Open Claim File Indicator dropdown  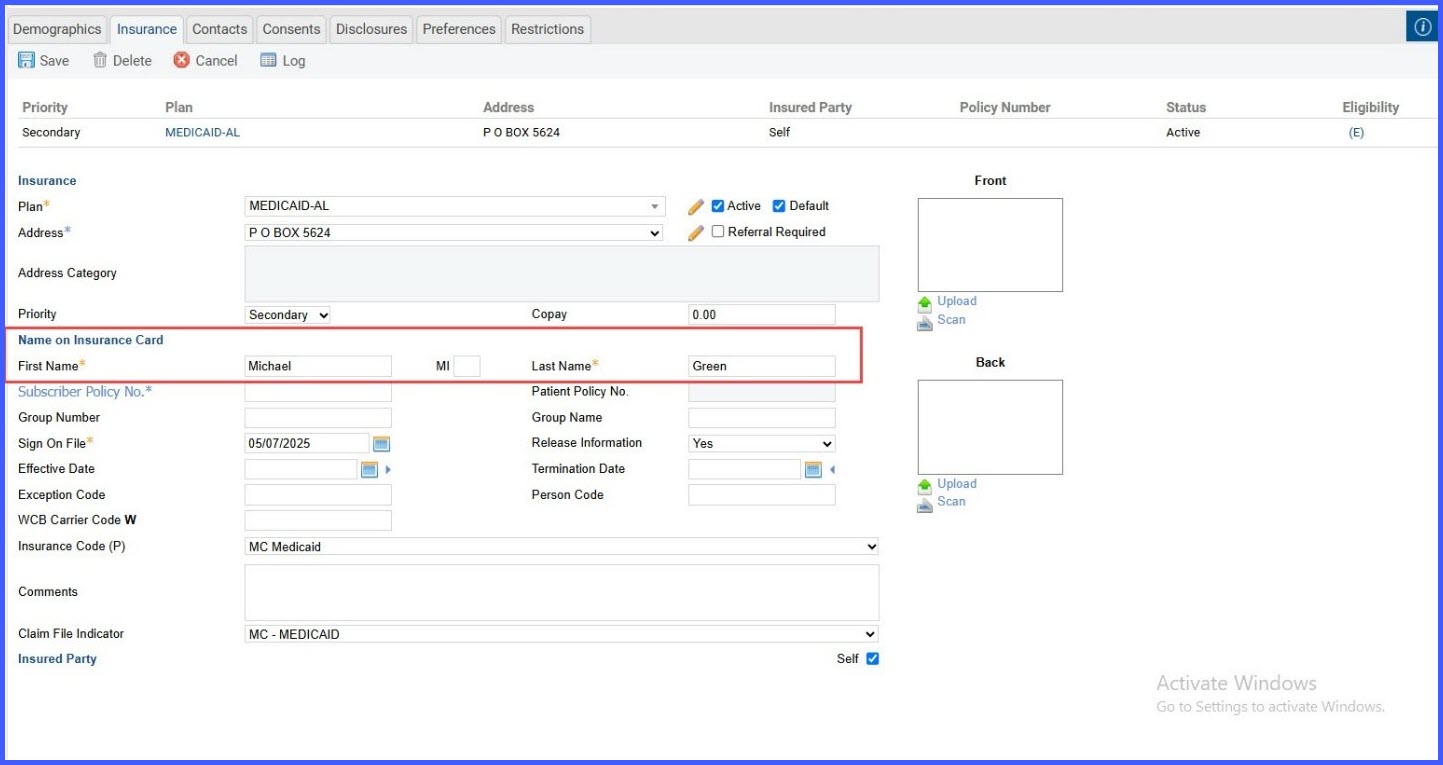(562, 634)
